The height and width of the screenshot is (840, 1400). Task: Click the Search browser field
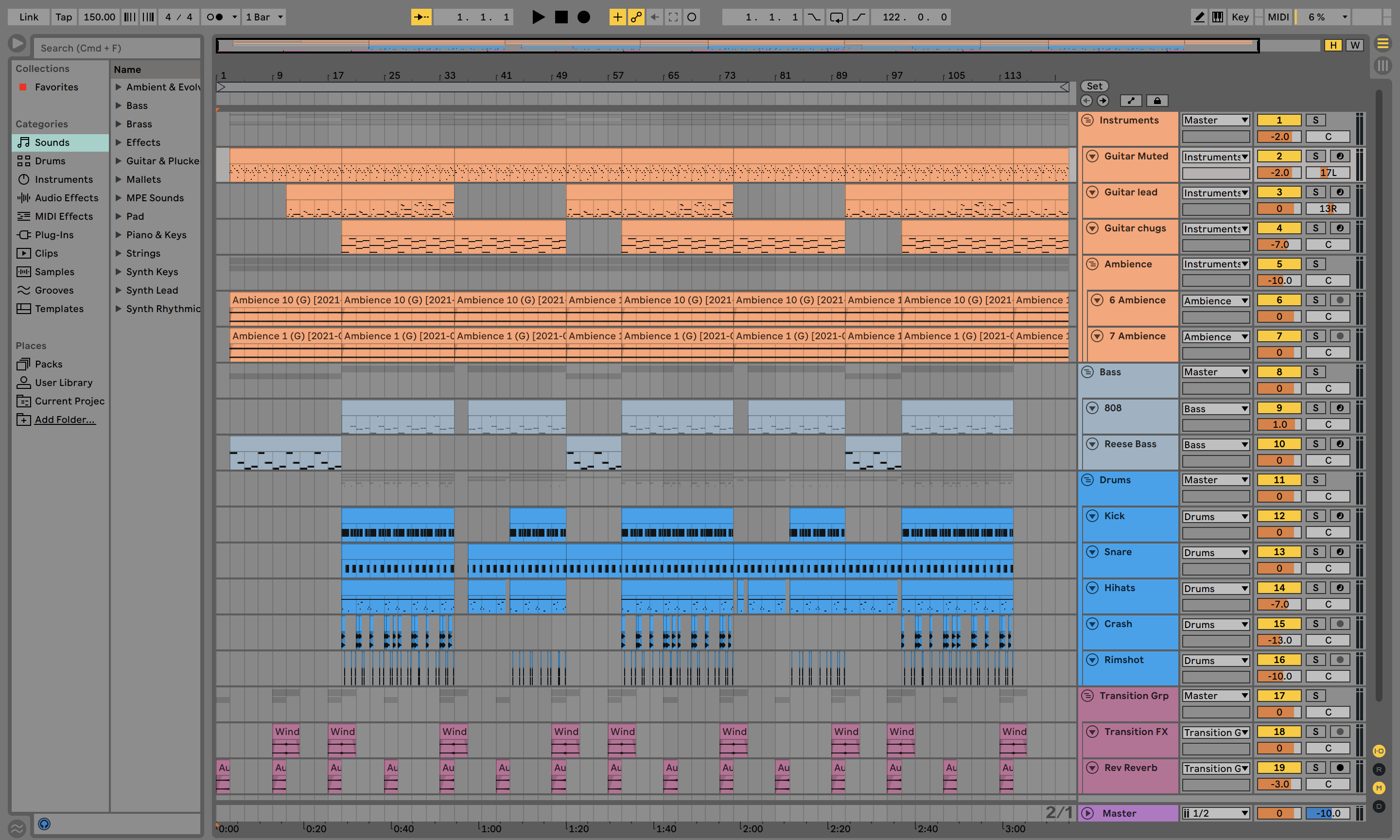click(x=116, y=48)
